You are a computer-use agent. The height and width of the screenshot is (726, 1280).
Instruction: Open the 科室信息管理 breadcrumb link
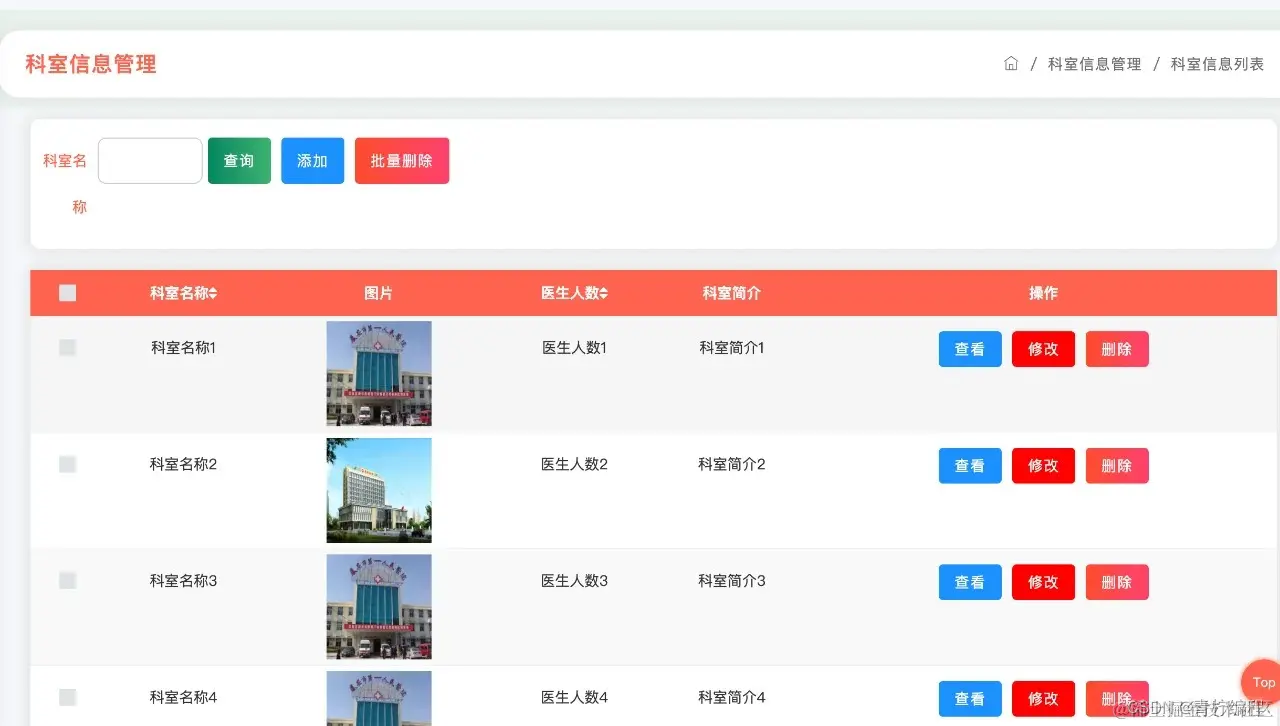point(1094,64)
